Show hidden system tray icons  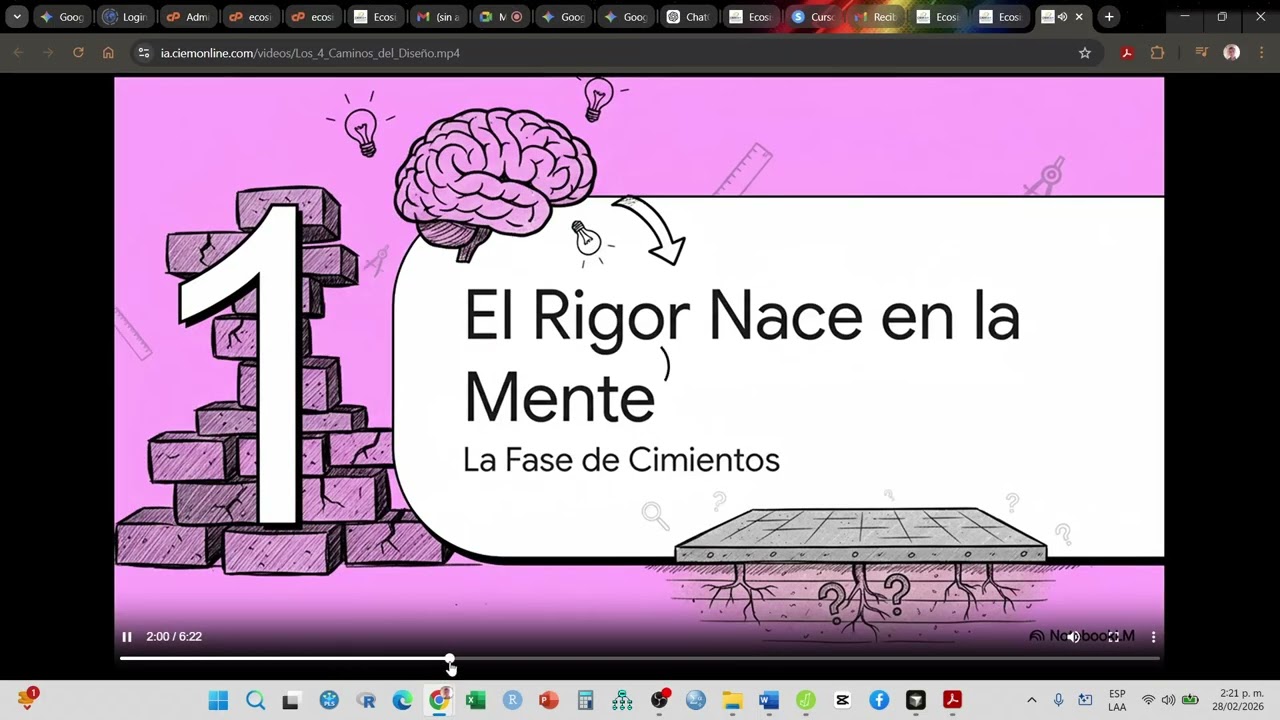tap(1032, 700)
